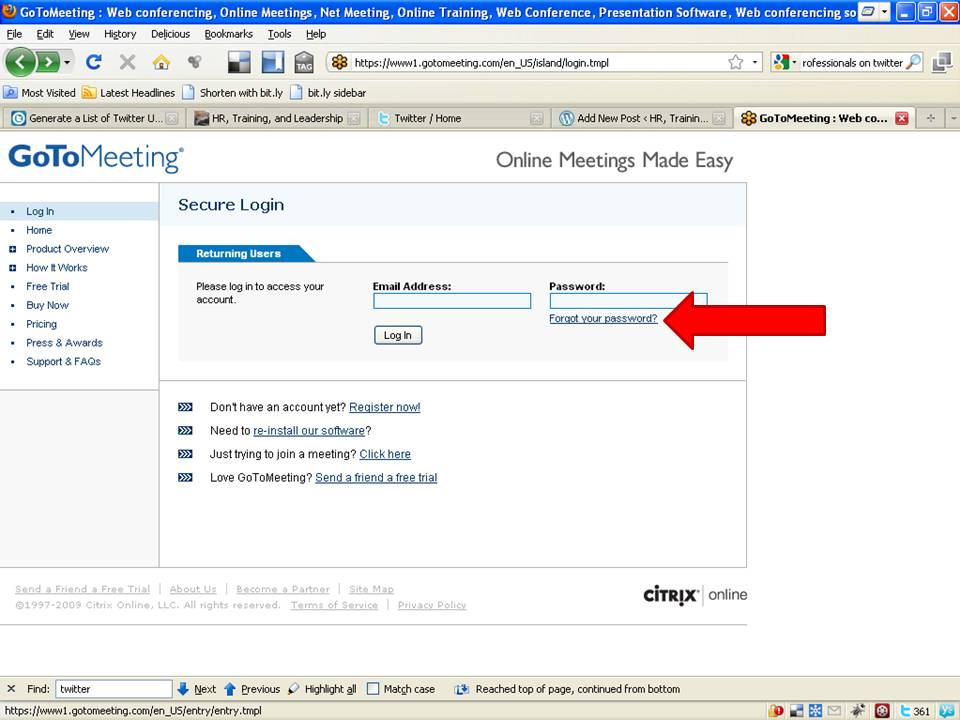Viewport: 960px width, 720px height.
Task: Open the Delicious menu
Action: pos(170,34)
